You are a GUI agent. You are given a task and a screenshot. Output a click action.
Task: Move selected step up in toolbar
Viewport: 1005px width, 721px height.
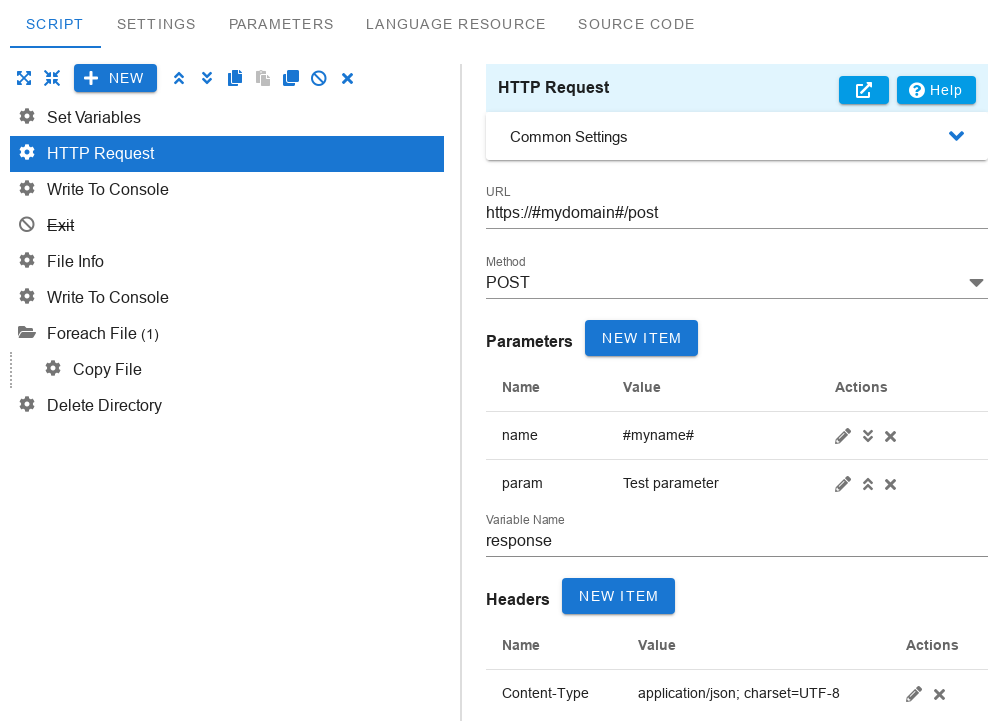(179, 78)
